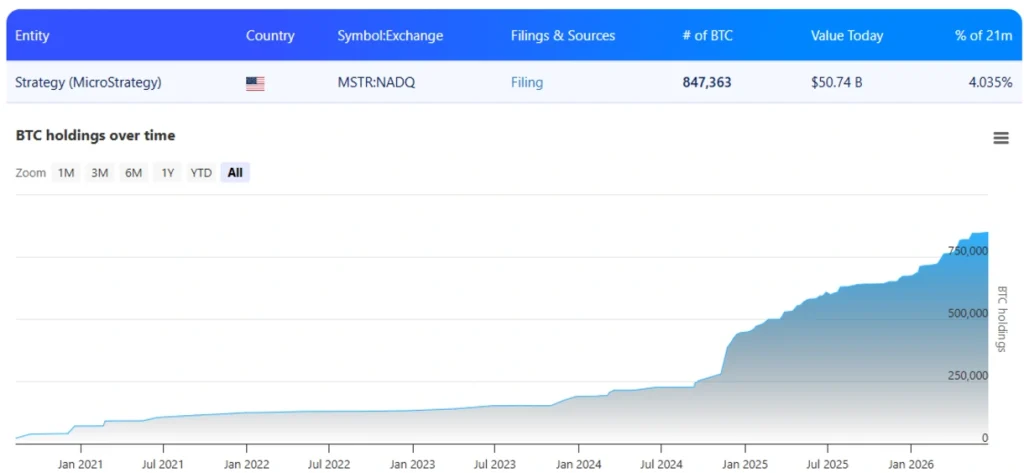Click the vertical BTC holdings axis title

(1002, 319)
